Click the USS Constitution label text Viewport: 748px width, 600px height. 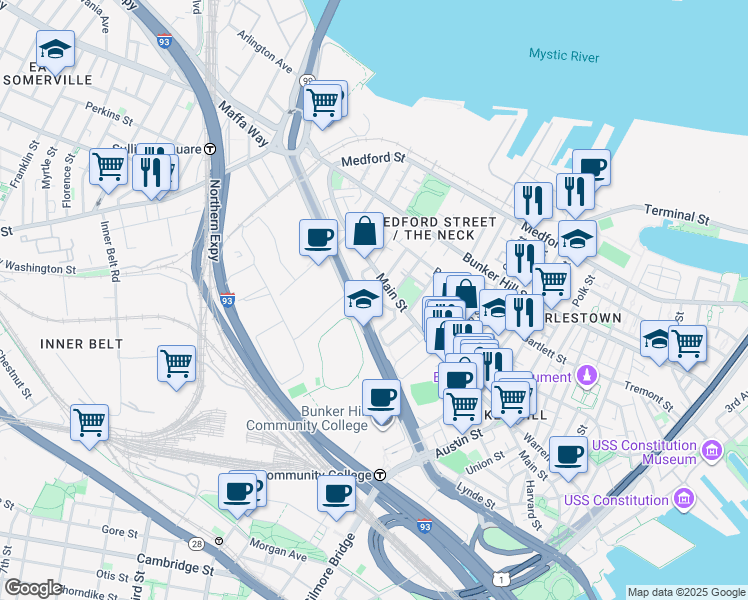click(x=616, y=500)
